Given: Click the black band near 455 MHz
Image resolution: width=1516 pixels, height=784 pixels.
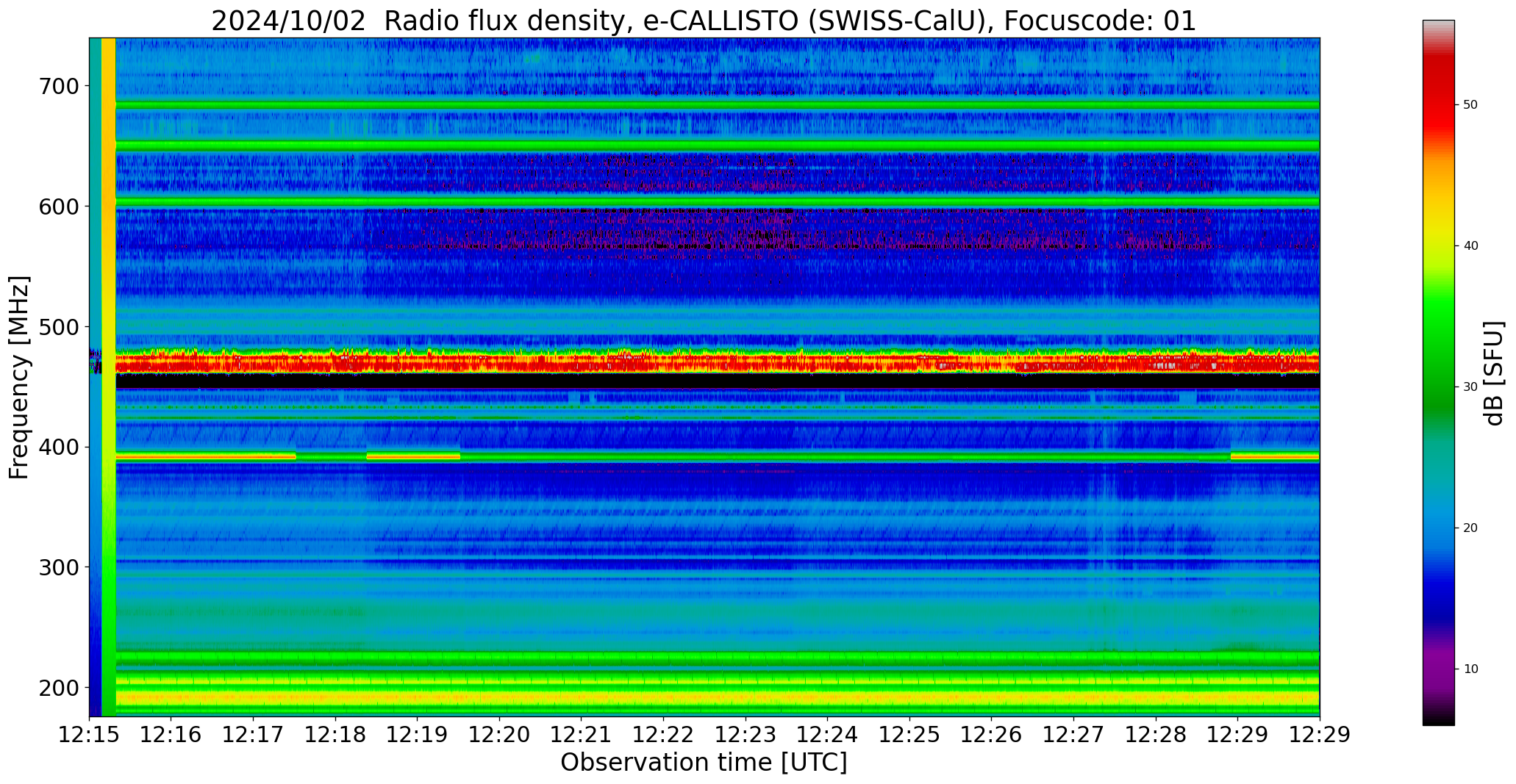Looking at the screenshot, I should click(x=717, y=381).
